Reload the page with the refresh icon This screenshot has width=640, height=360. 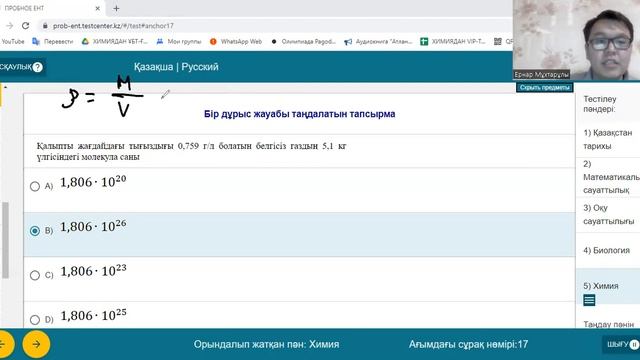[25, 26]
